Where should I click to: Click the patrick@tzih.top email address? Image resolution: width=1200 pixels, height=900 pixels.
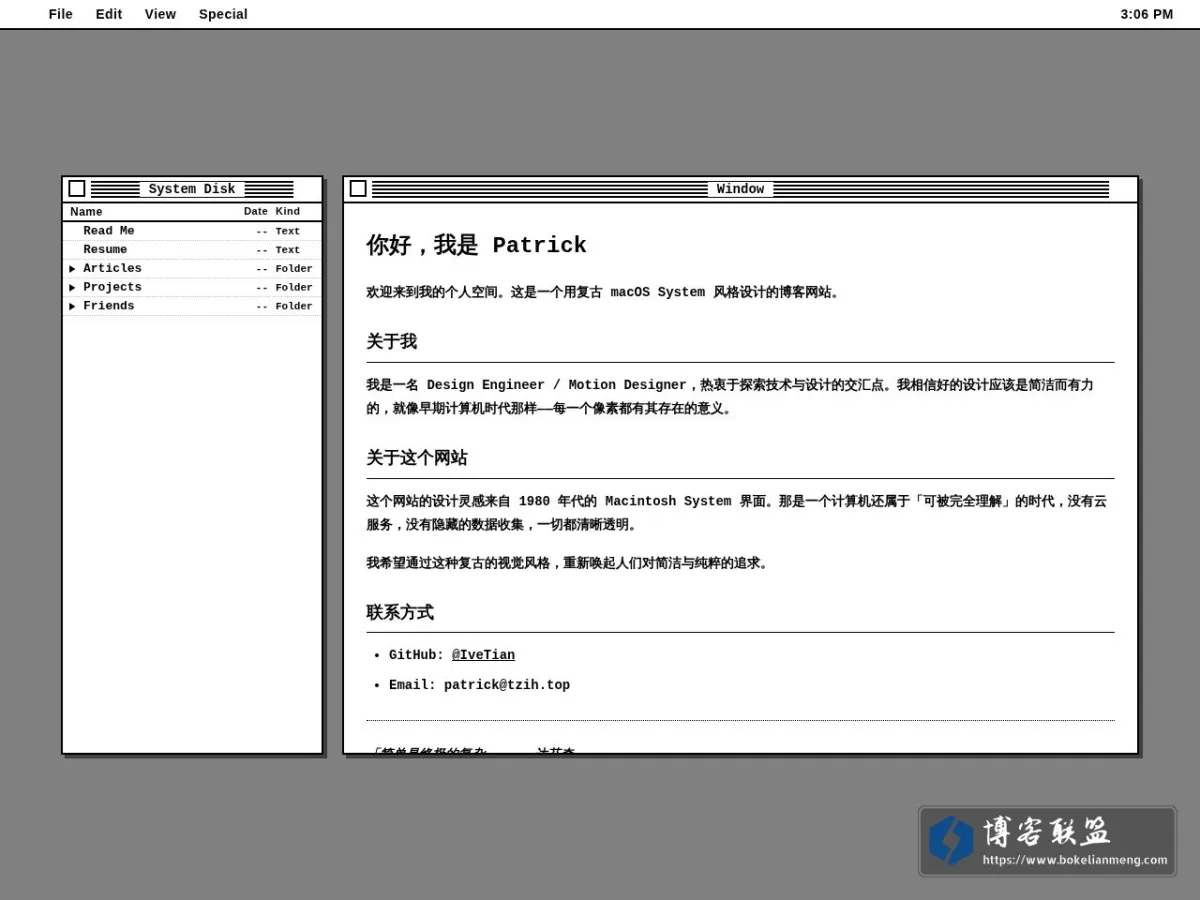pos(507,685)
